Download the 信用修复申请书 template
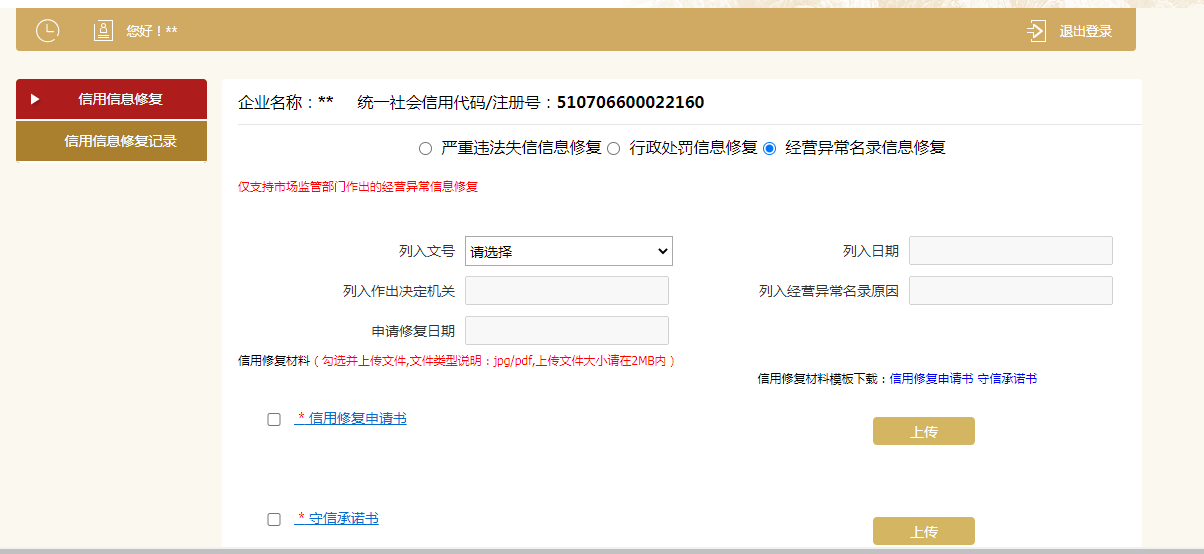 (x=931, y=379)
